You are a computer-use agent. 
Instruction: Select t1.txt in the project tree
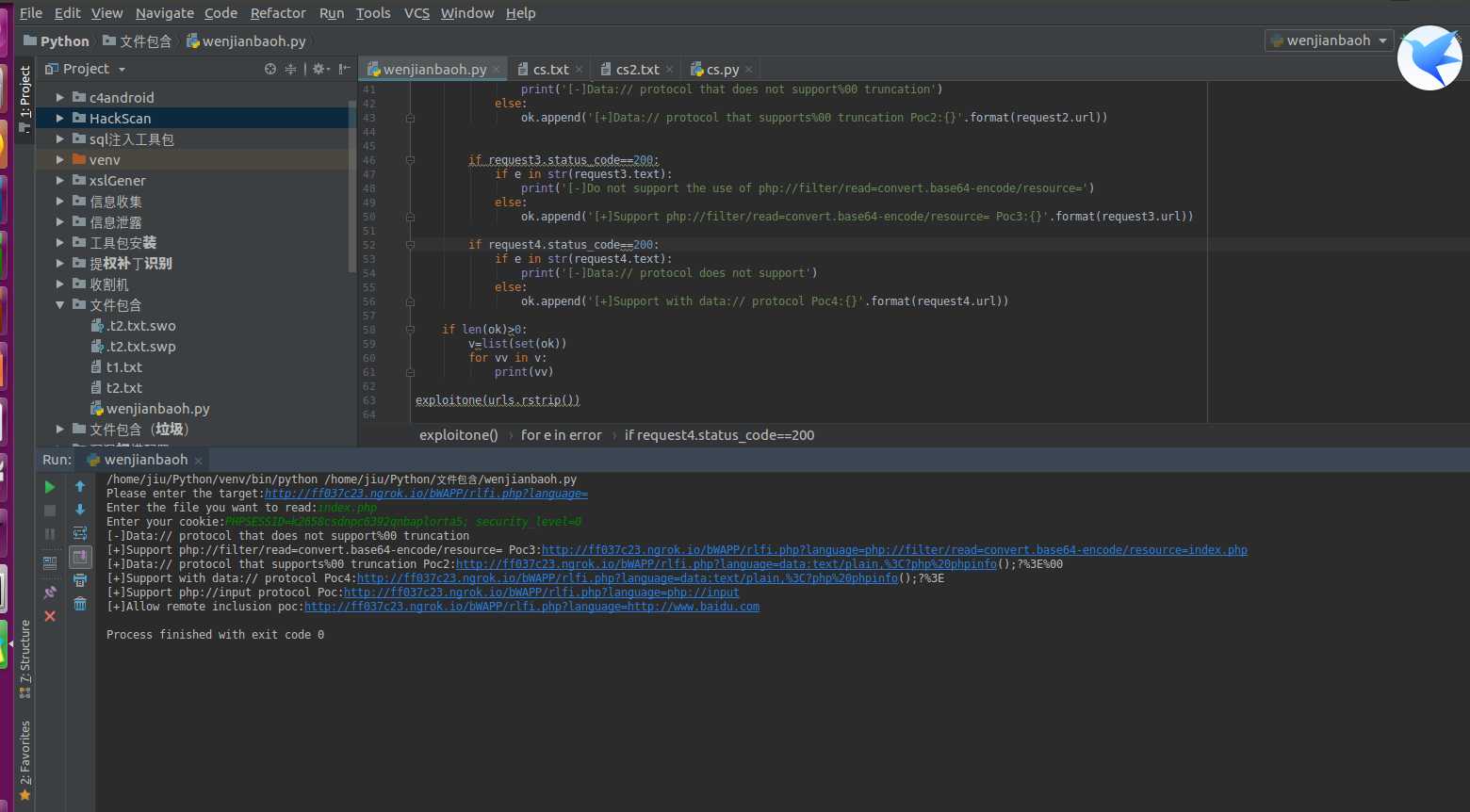(x=123, y=367)
